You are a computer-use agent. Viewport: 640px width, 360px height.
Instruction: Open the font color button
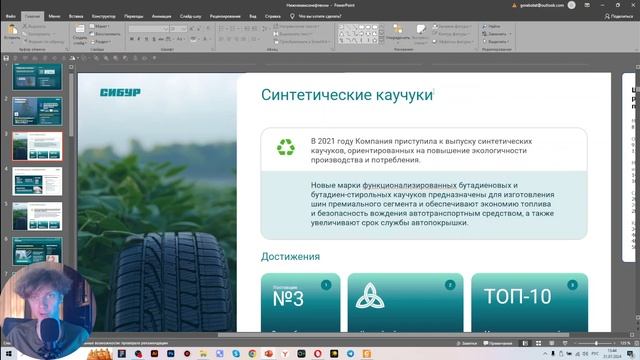(204, 39)
